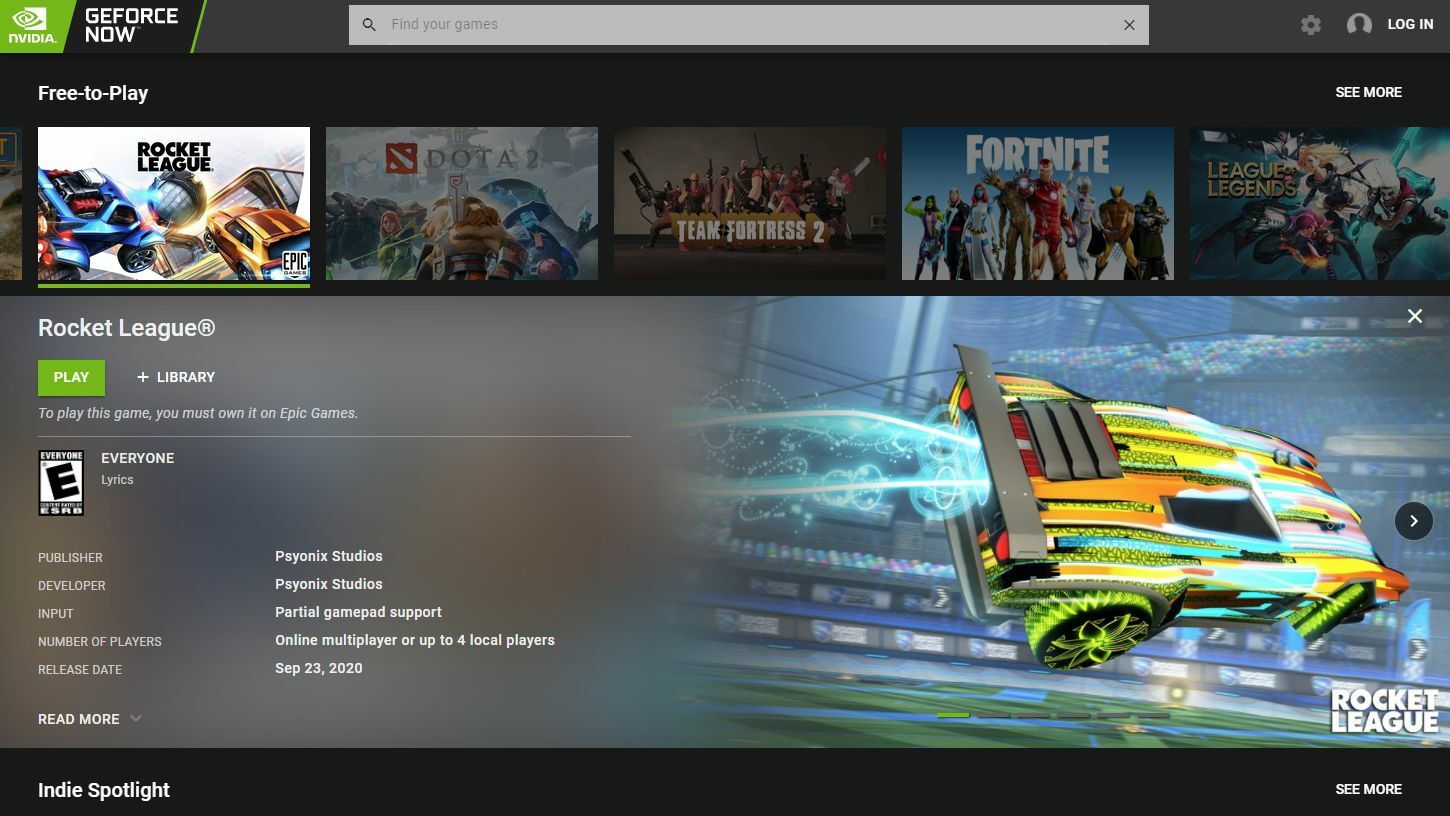
Task: Click the Free-to-Play section heading
Action: coord(93,93)
